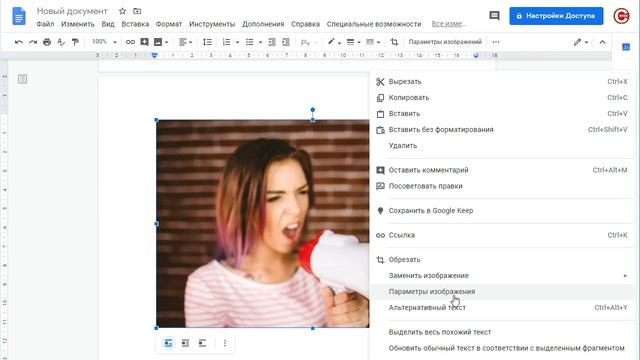Show document outline icon

click(22, 79)
